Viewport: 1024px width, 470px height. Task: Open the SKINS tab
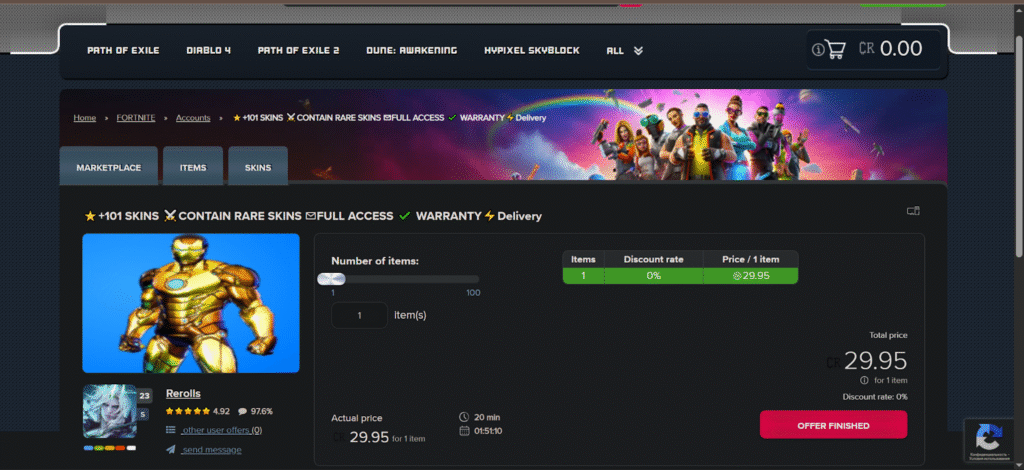click(257, 168)
